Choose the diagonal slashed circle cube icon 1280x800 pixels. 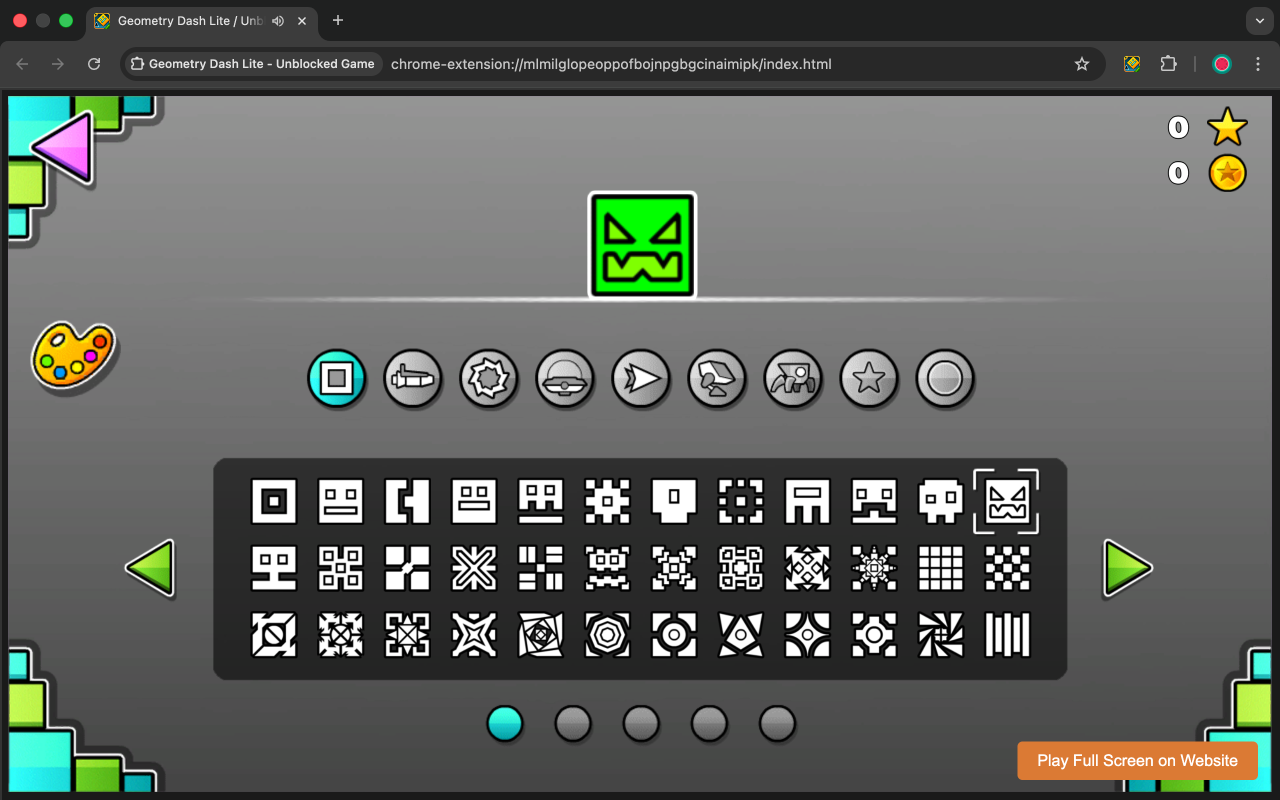(274, 635)
